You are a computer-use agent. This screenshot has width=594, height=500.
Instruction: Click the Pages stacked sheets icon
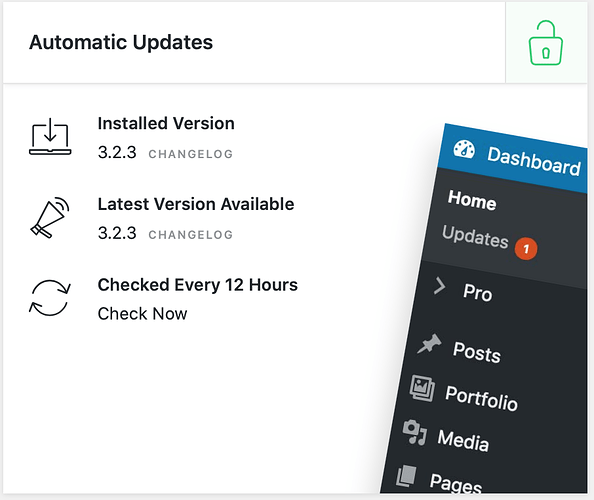(x=406, y=476)
